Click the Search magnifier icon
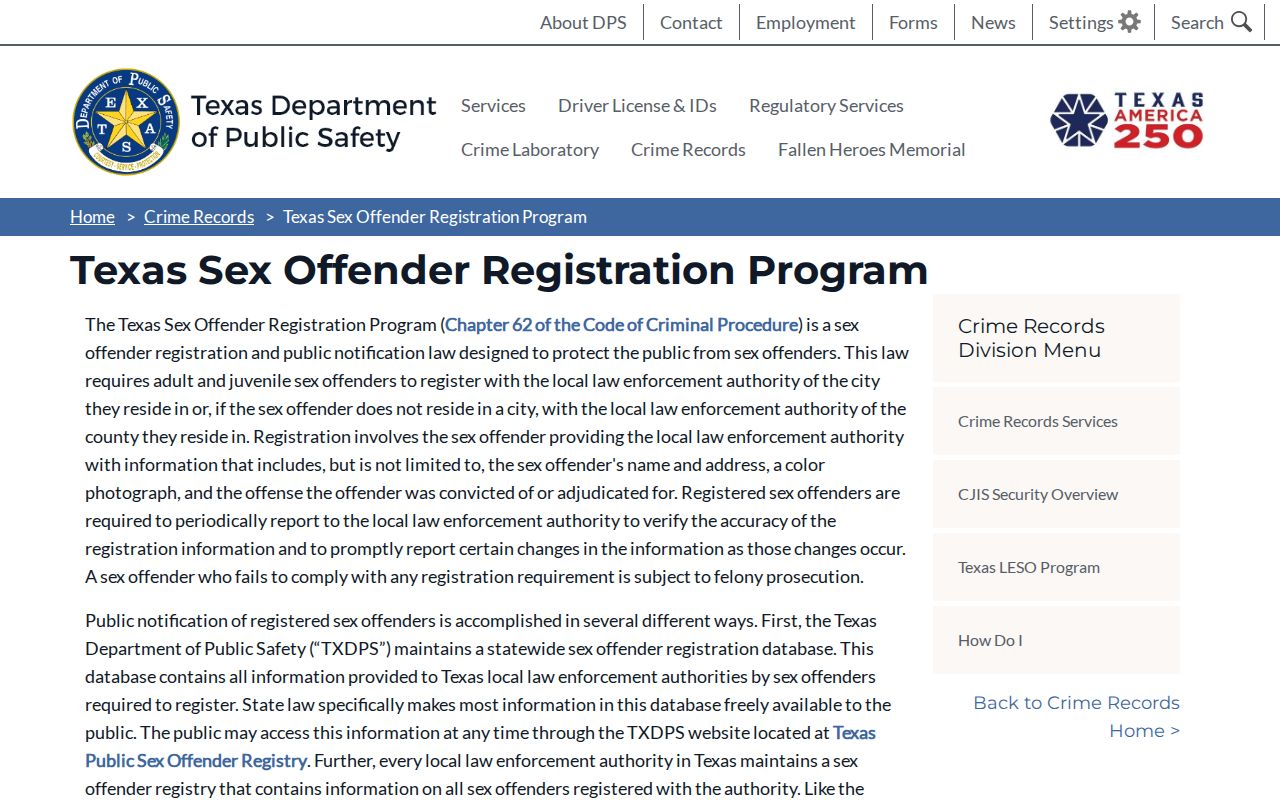This screenshot has height=800, width=1280. [x=1241, y=22]
